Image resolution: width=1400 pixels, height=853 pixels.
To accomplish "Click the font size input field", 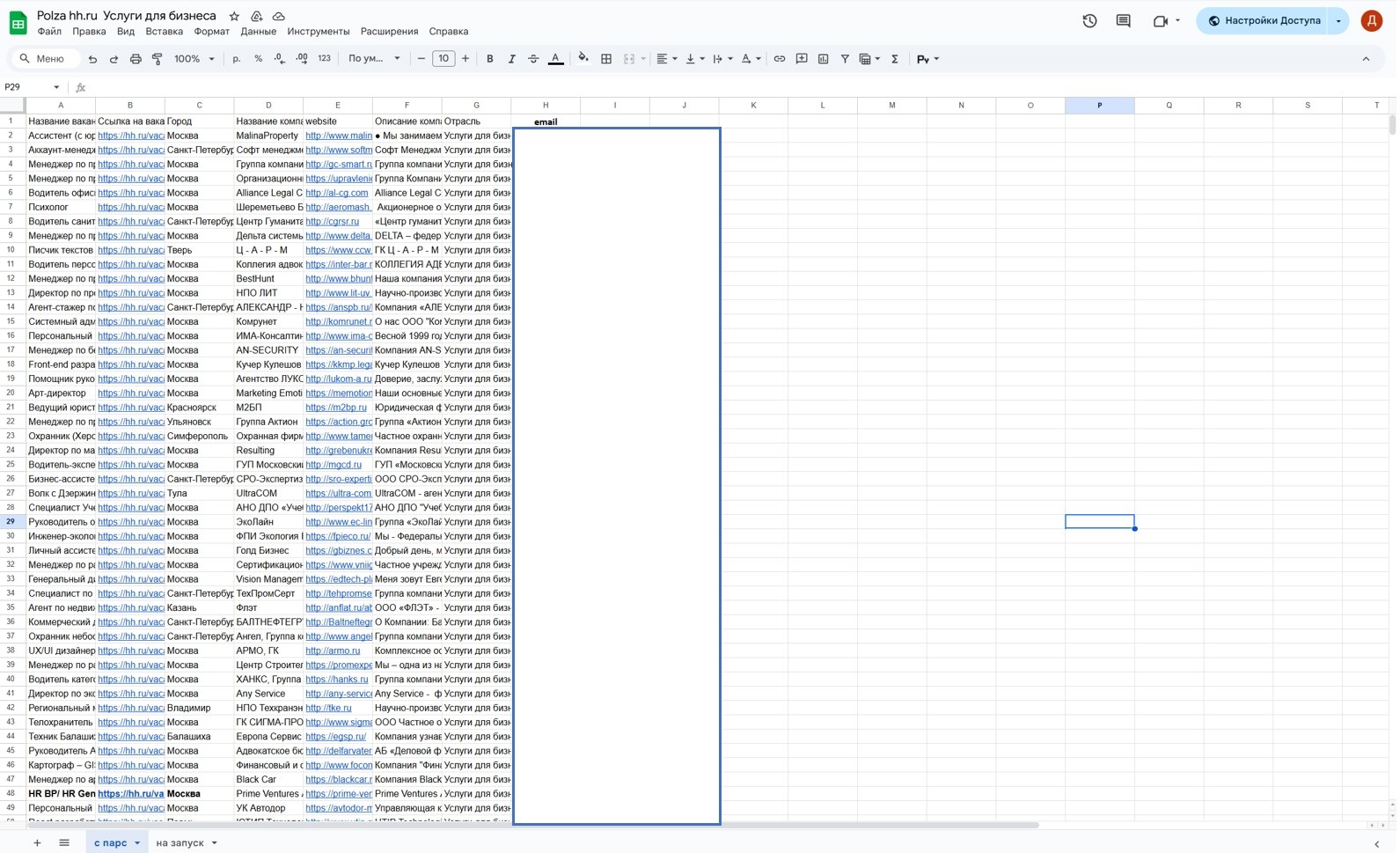I will point(443,59).
